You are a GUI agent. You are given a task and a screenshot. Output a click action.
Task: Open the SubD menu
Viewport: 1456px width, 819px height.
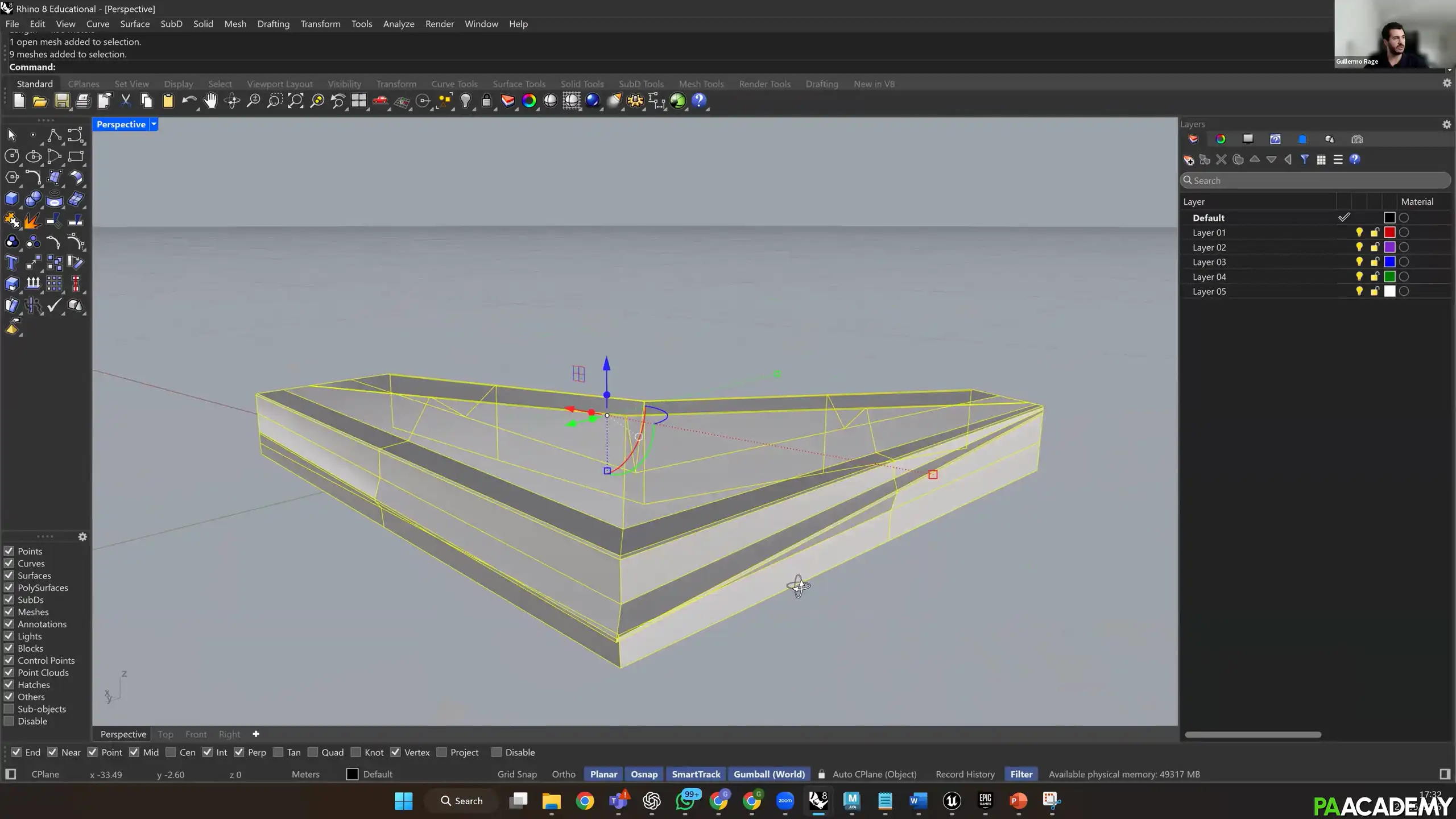click(171, 24)
